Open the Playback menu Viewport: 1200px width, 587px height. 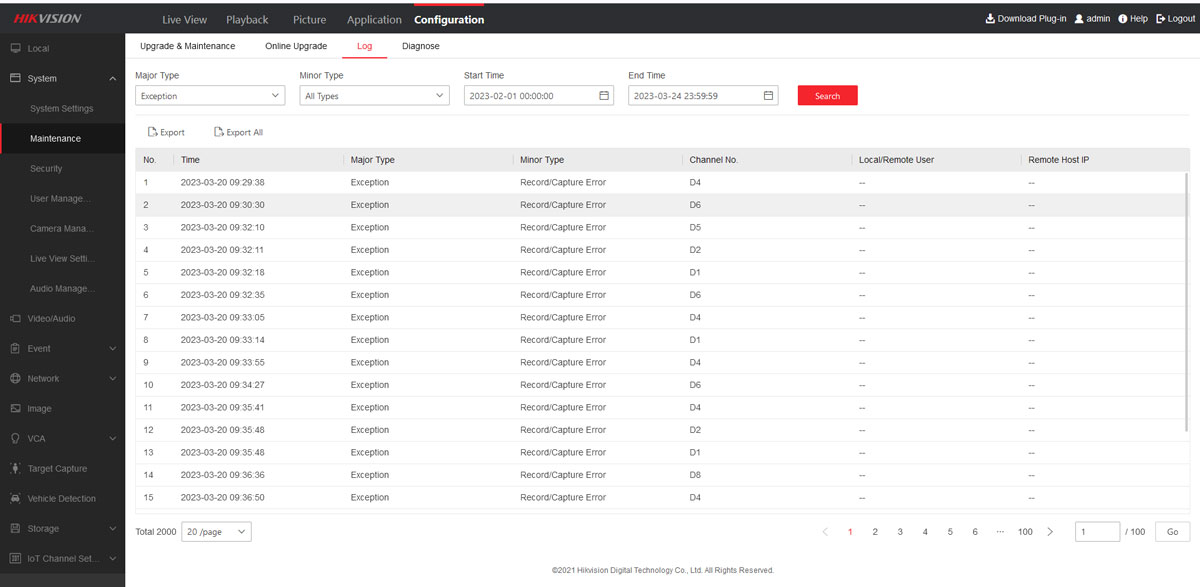(x=247, y=20)
